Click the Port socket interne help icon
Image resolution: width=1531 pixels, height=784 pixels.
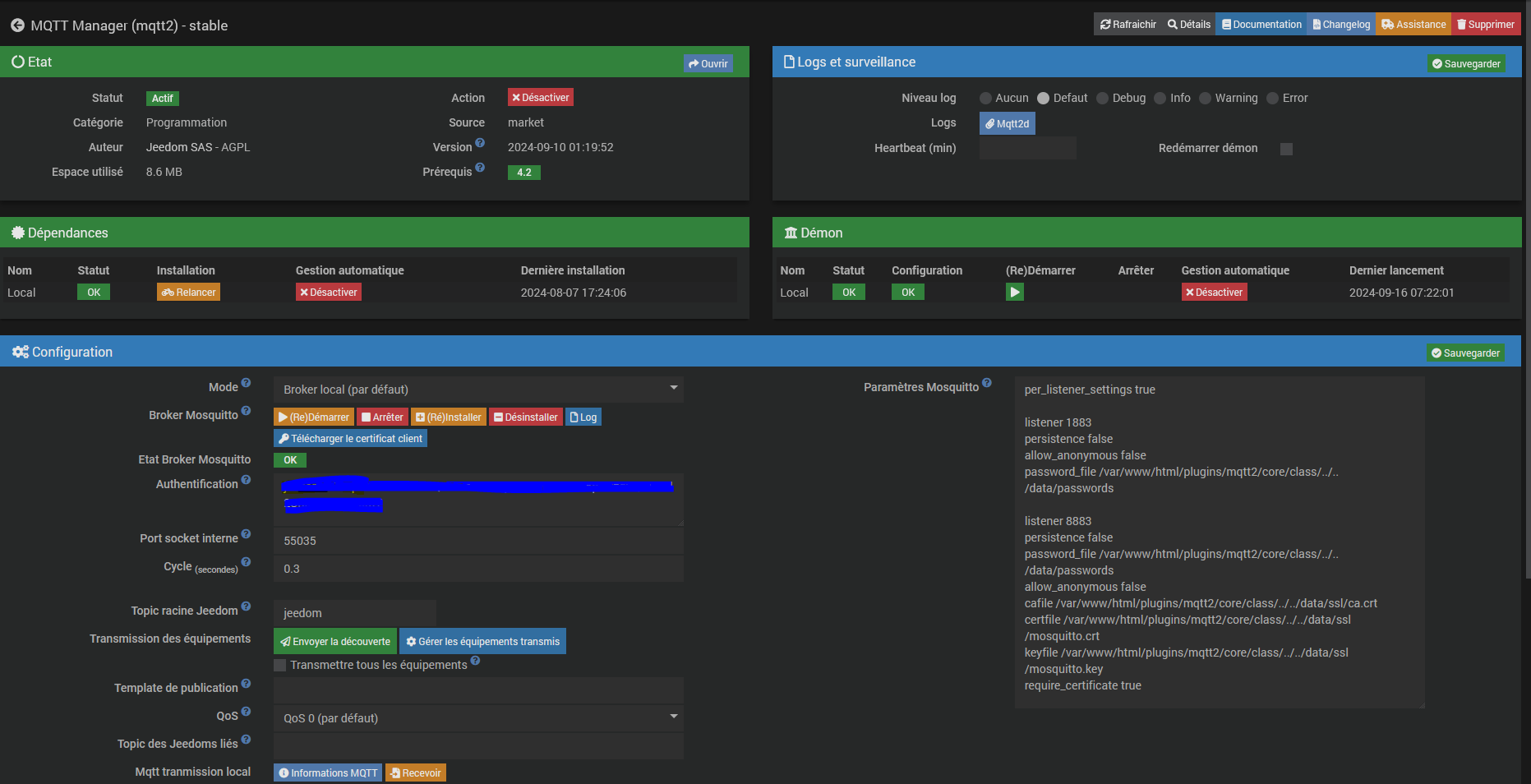pyautogui.click(x=246, y=534)
